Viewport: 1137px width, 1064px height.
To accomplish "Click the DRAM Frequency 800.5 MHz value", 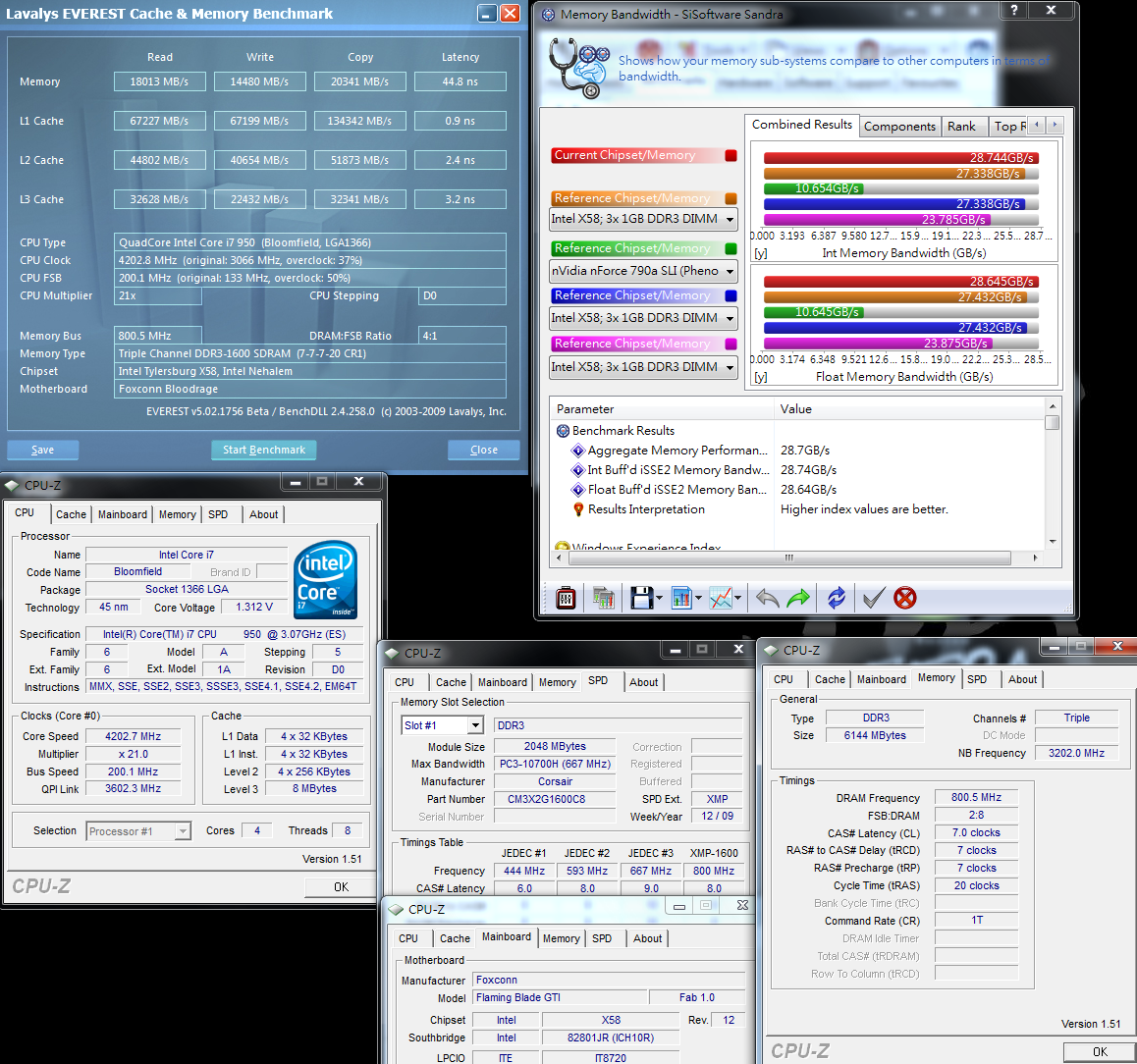I will pos(976,797).
